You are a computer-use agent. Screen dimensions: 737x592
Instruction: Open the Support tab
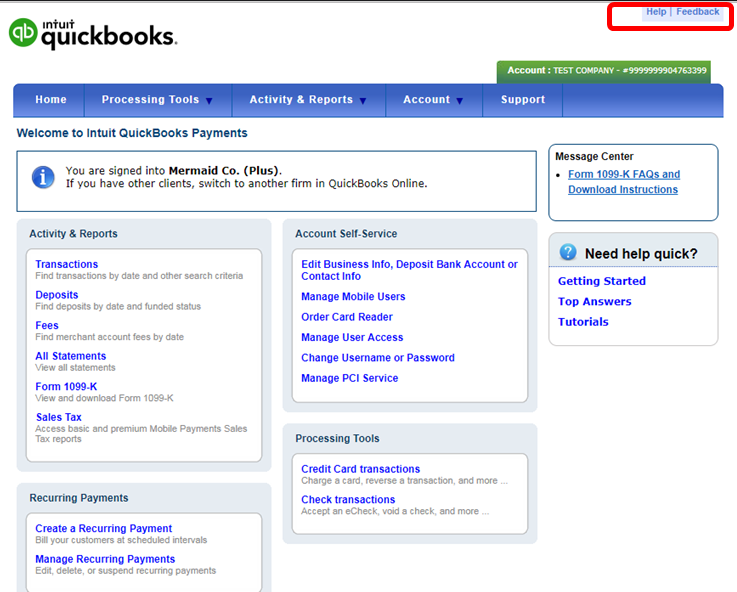(523, 100)
